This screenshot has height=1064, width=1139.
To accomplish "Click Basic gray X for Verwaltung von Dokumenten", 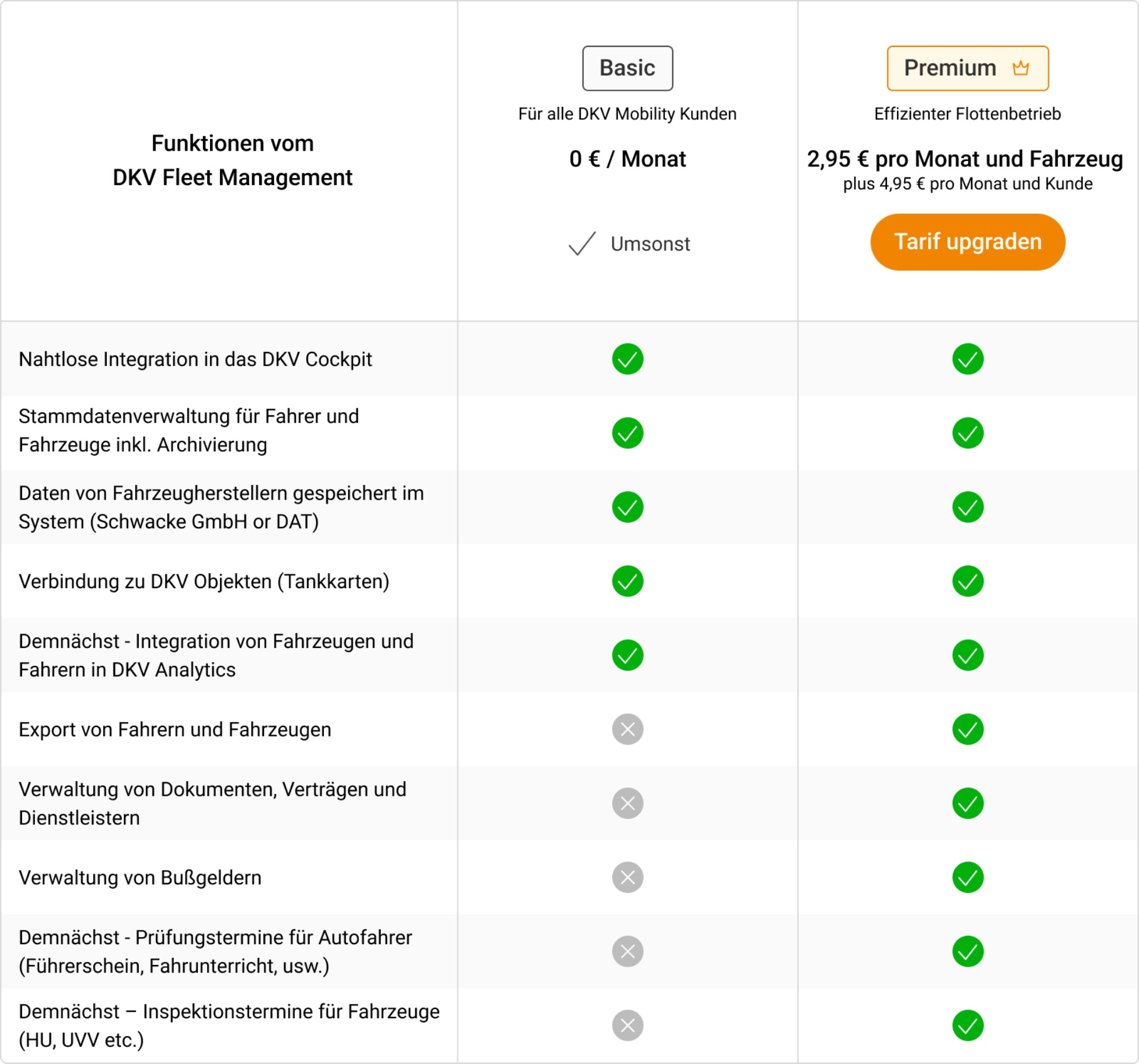I will [x=628, y=803].
